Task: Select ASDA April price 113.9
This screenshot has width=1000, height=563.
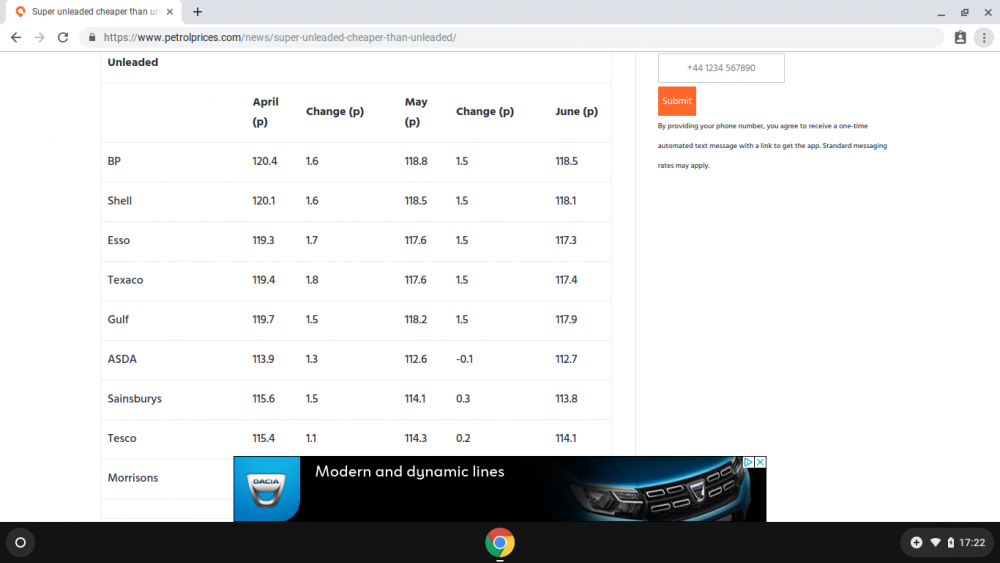Action: [263, 359]
